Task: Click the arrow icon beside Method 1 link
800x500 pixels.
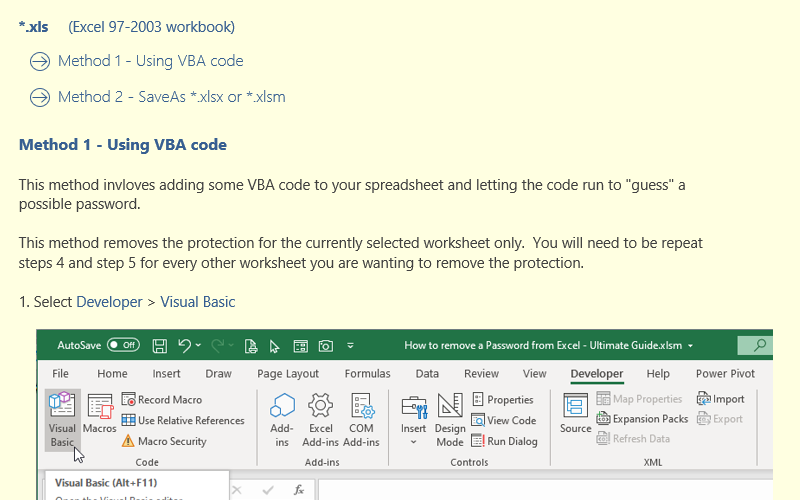Action: (40, 62)
